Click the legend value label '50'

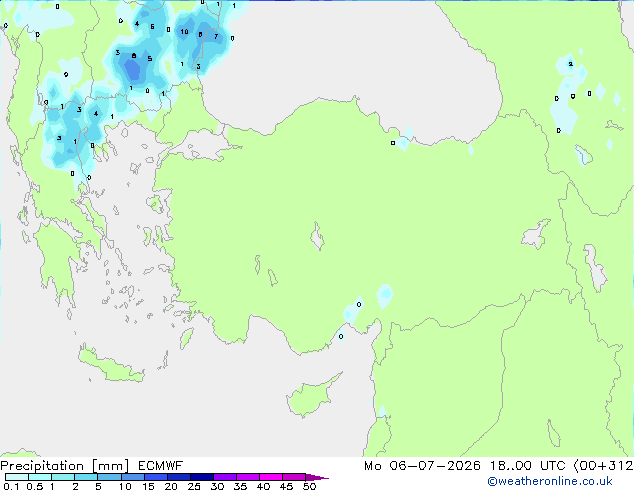(x=309, y=486)
